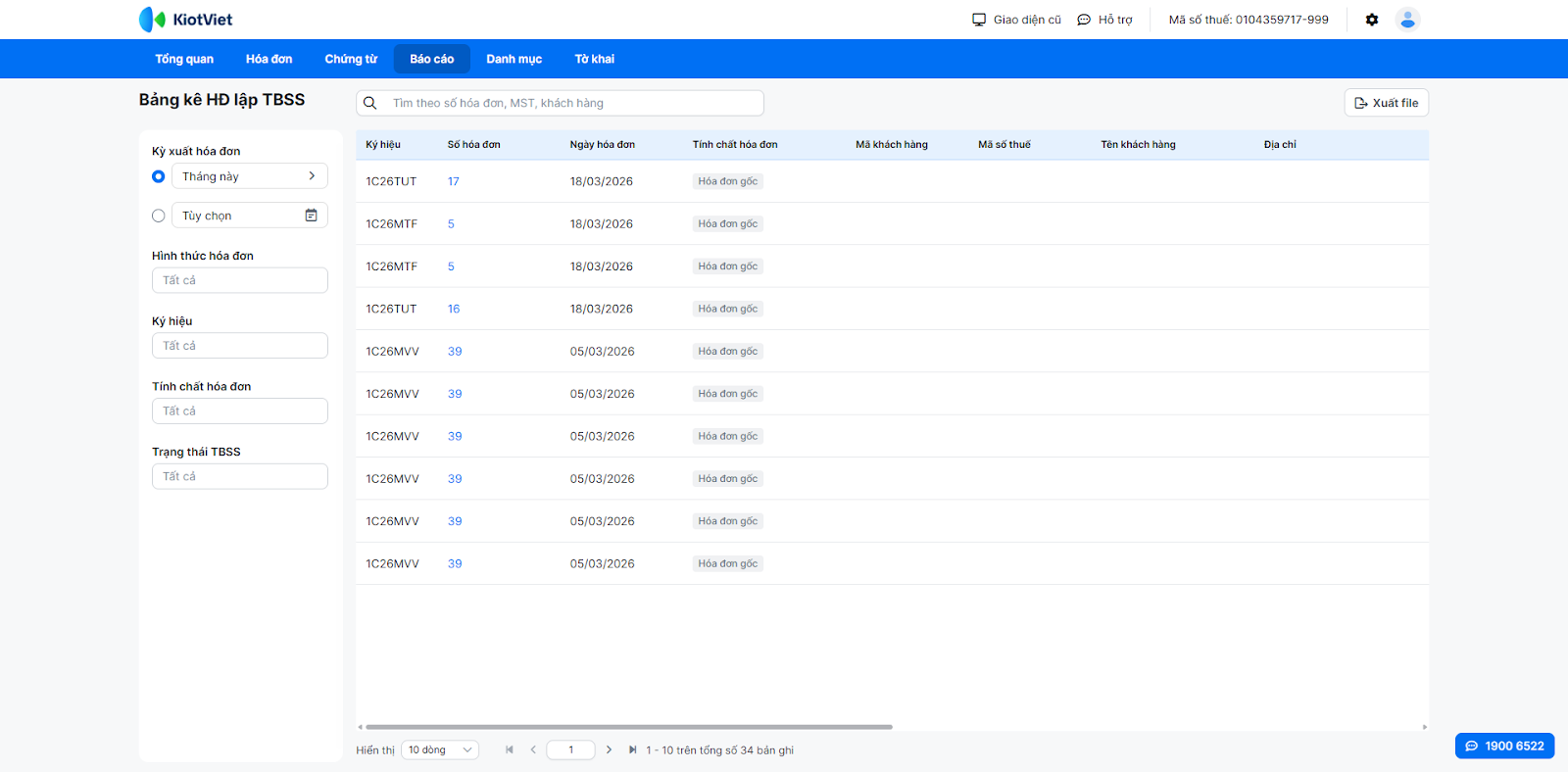
Task: Open settings via the gear icon
Action: click(1372, 20)
